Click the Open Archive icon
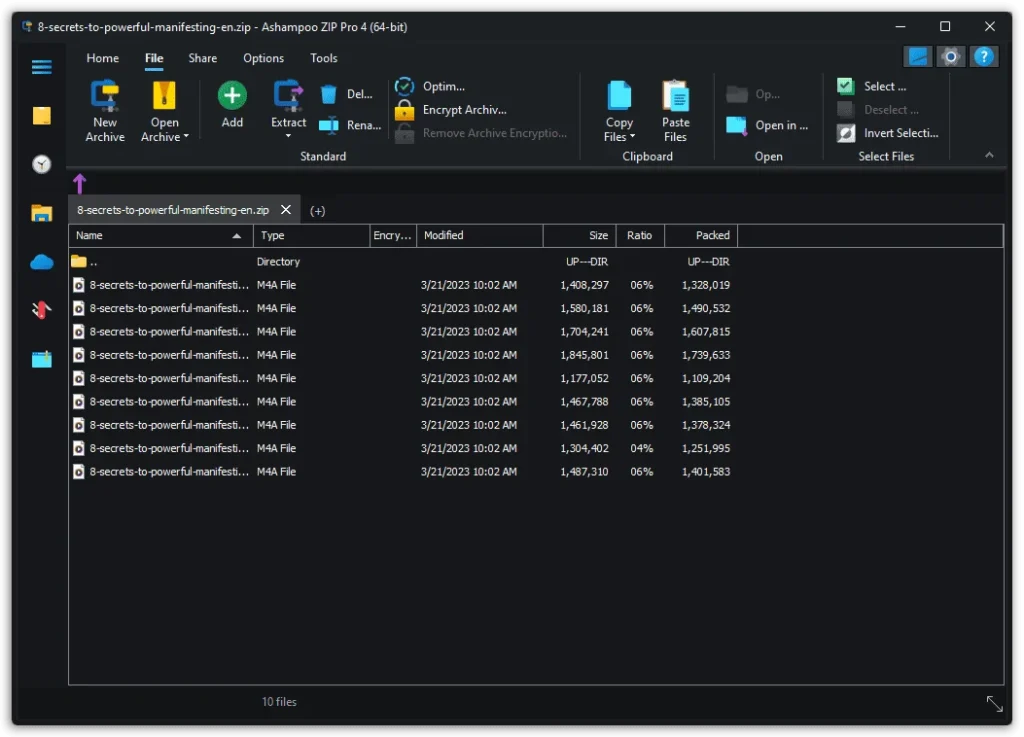Viewport: 1024px width, 737px height. (164, 95)
